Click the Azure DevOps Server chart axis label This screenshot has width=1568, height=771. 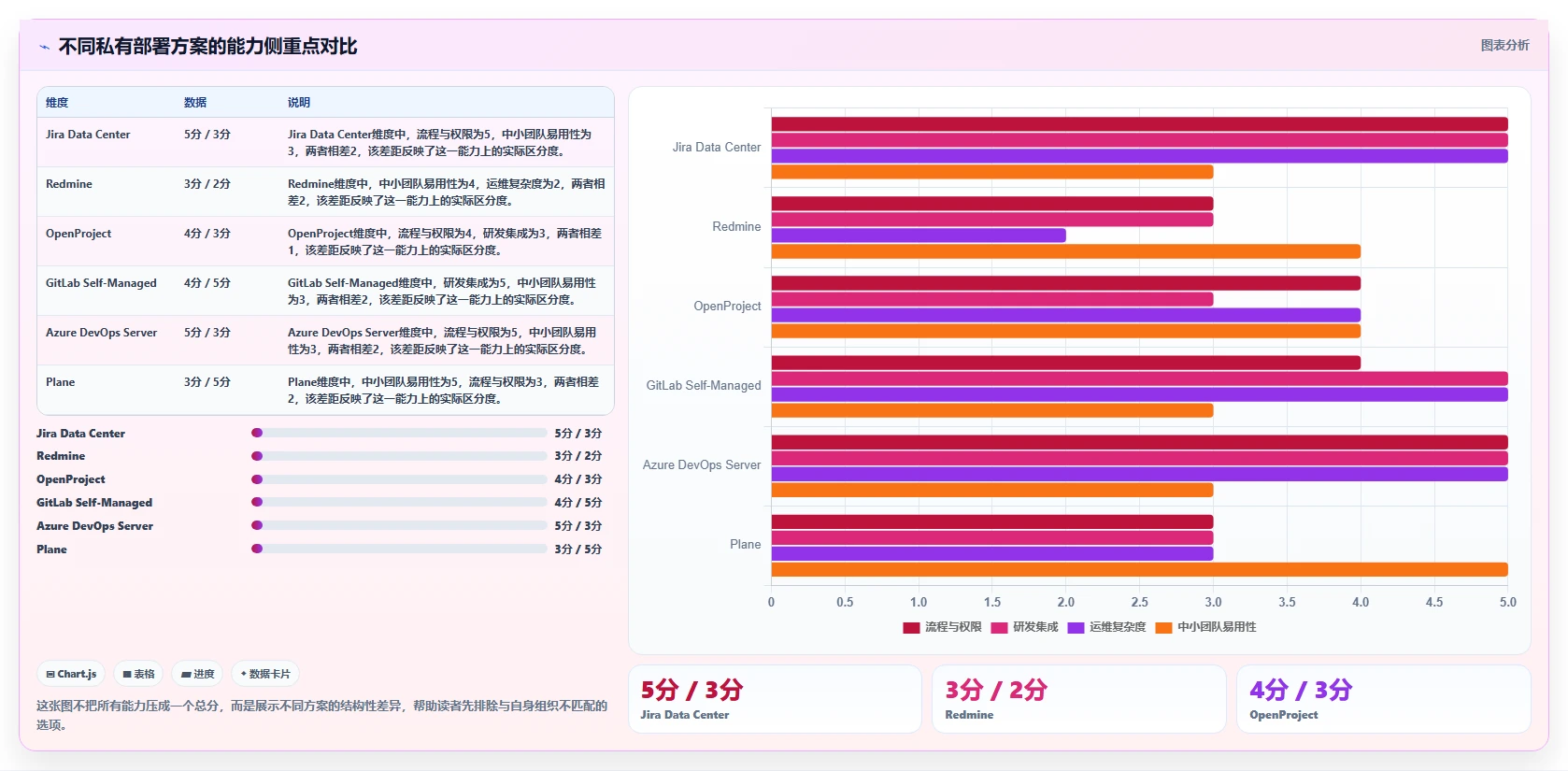point(702,464)
